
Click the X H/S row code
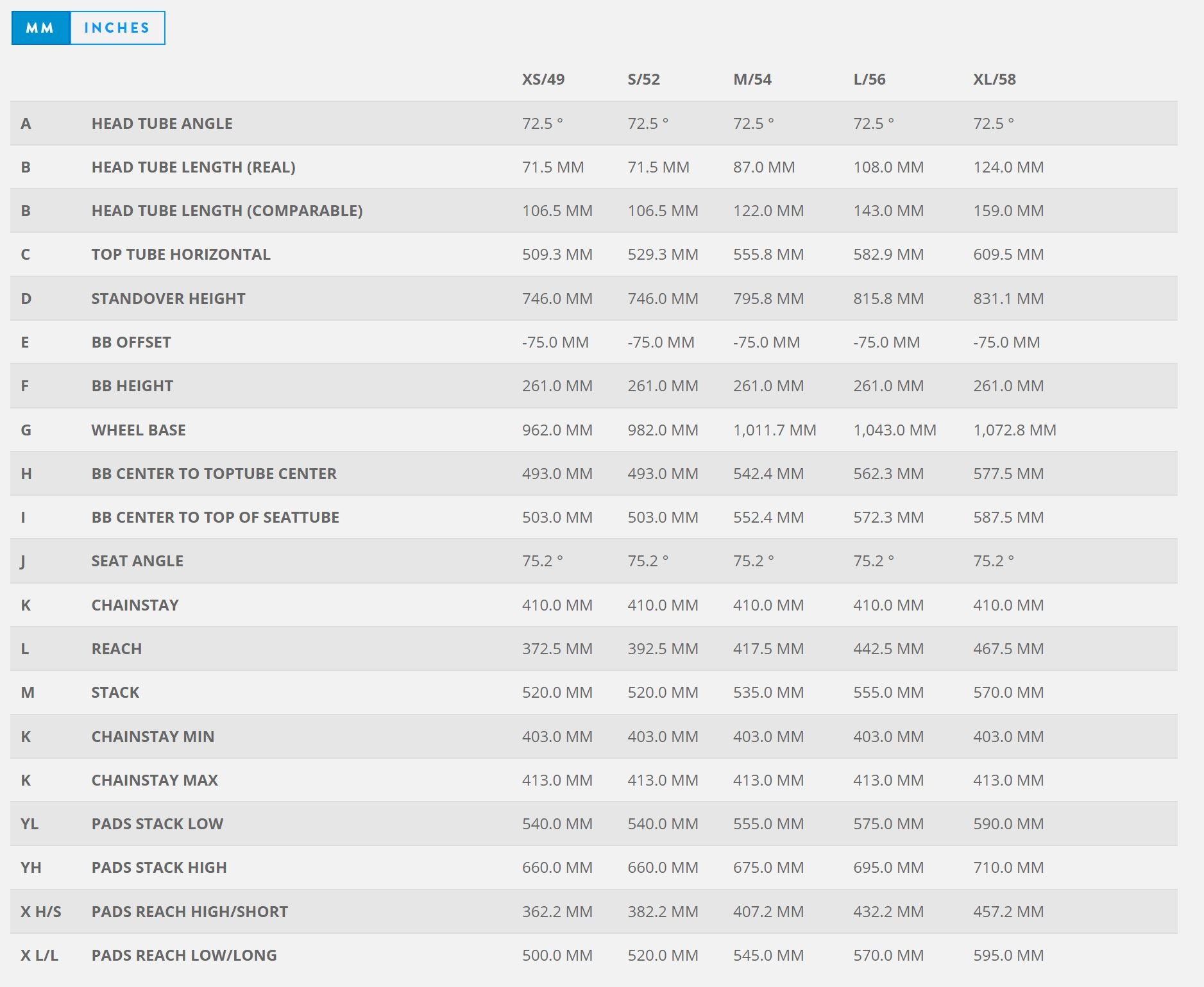tap(41, 911)
